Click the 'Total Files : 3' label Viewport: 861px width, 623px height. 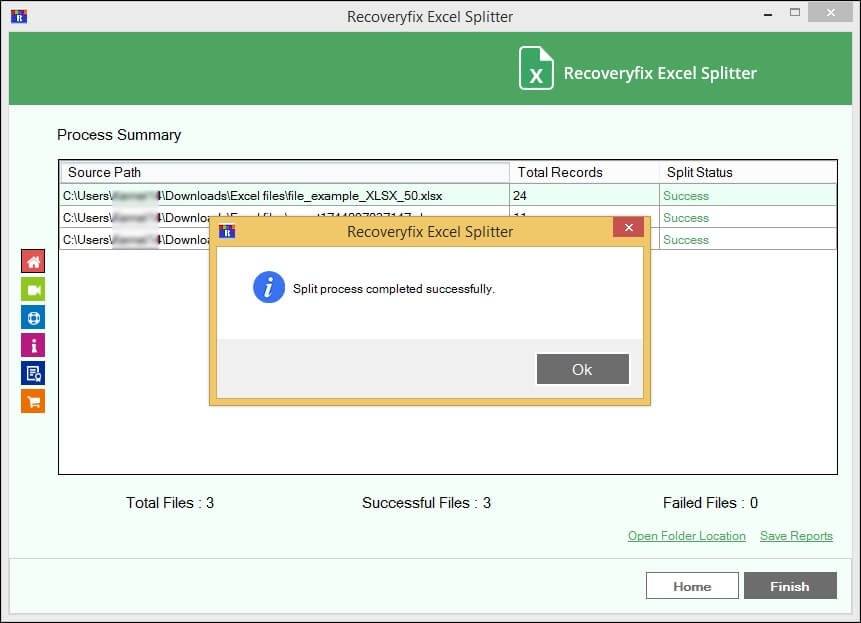(x=170, y=503)
